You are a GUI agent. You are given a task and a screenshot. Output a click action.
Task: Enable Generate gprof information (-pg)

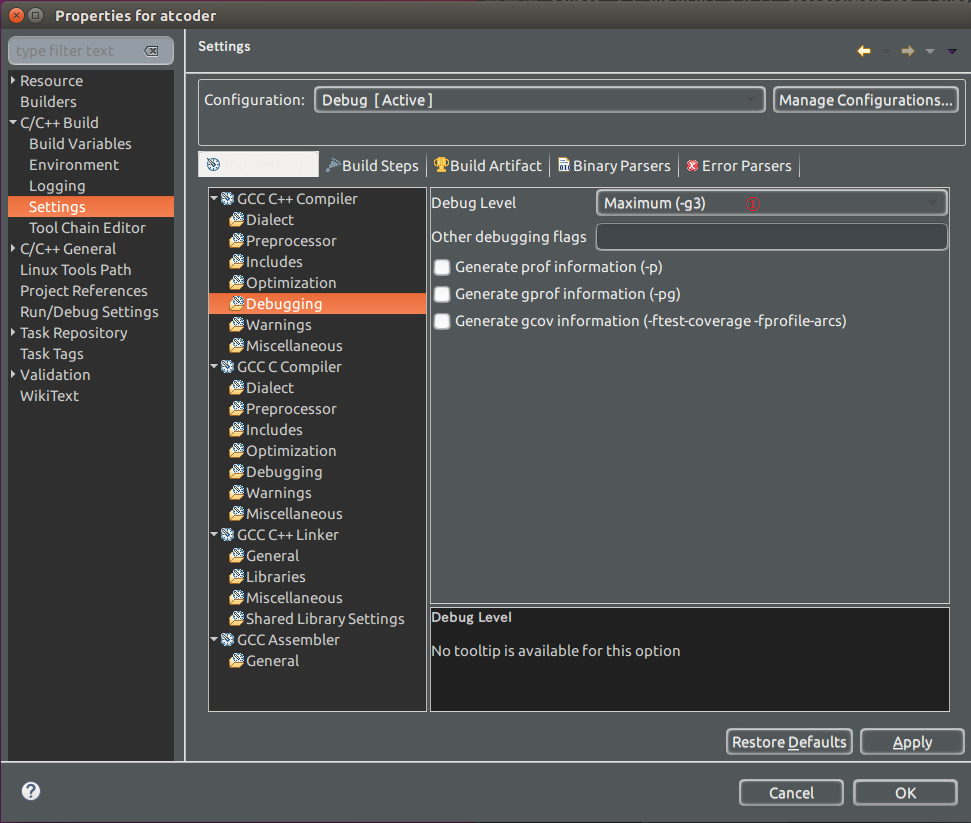pos(441,294)
